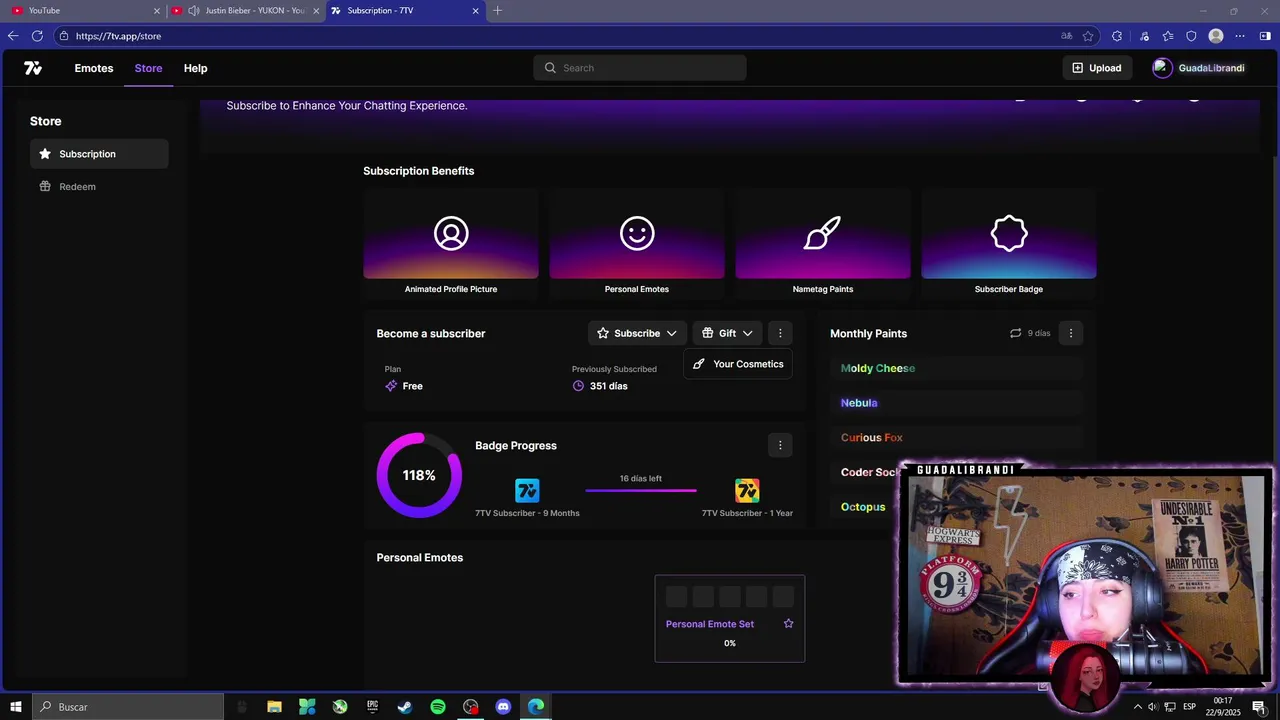The image size is (1280, 720).
Task: Open Discord from the taskbar
Action: point(503,707)
